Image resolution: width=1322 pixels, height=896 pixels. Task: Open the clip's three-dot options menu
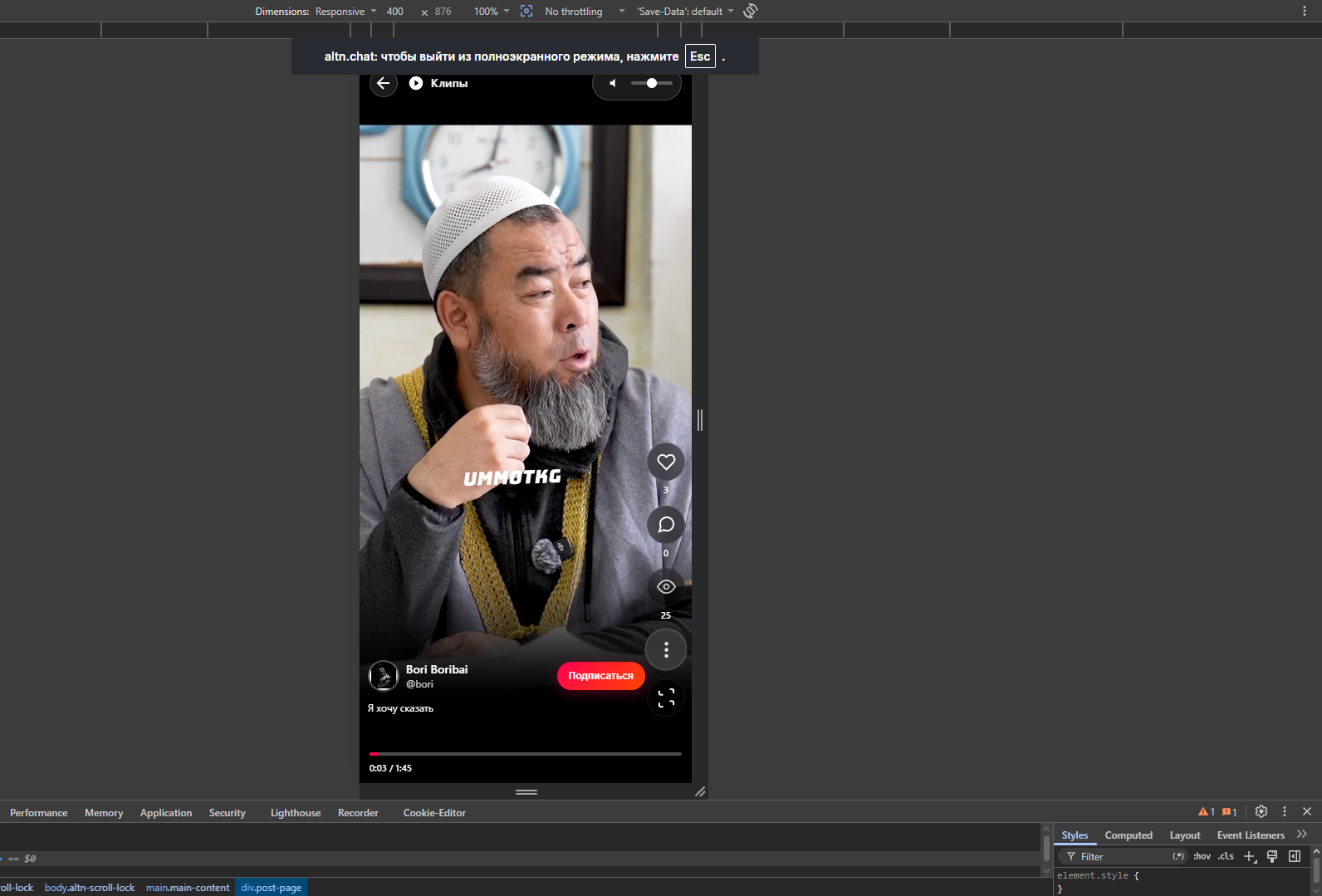click(x=666, y=649)
